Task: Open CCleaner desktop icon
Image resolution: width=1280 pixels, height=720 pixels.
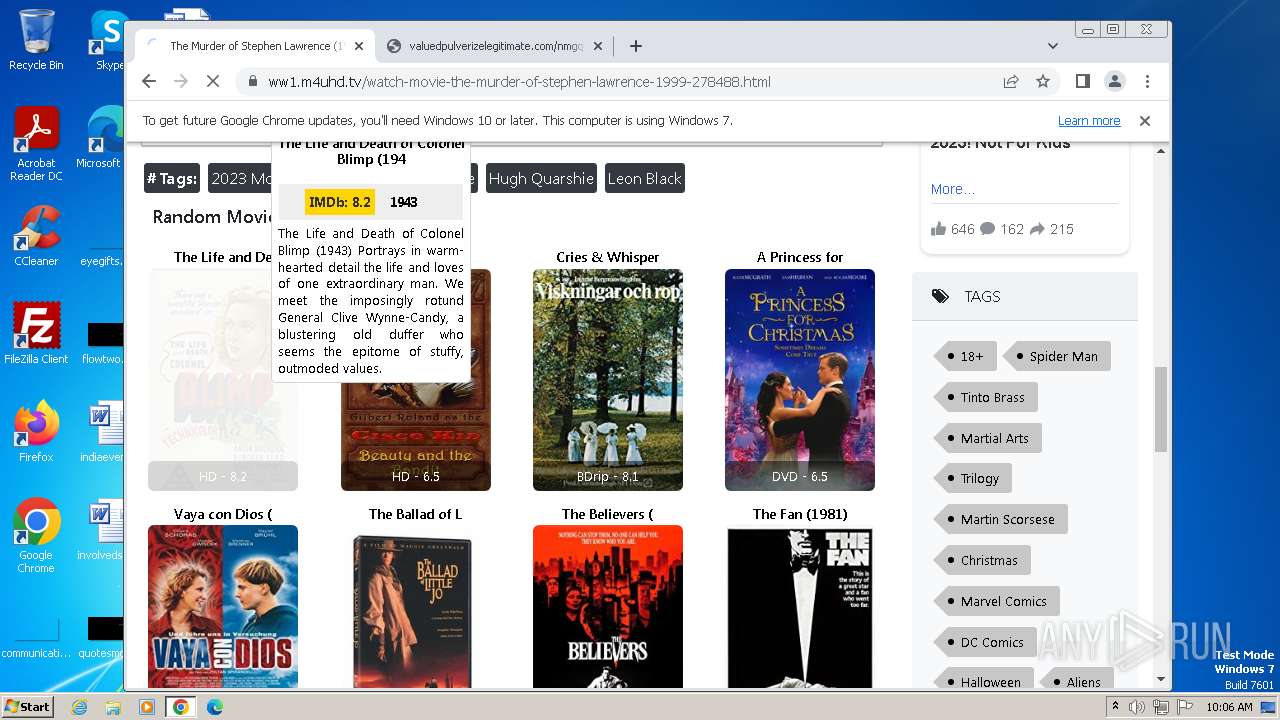Action: pyautogui.click(x=36, y=236)
